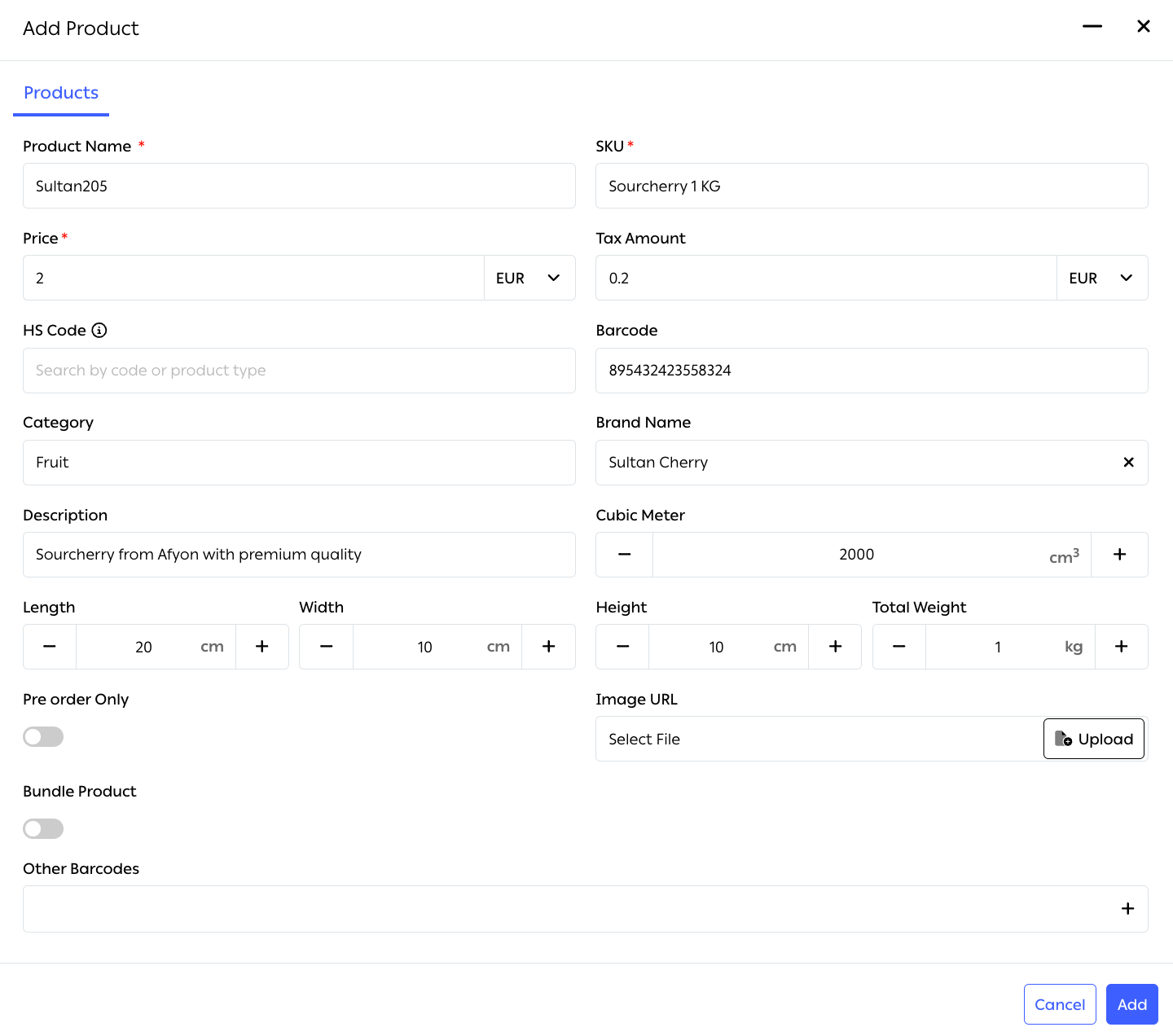Clear the Brand Name field with X
The width and height of the screenshot is (1173, 1036).
pos(1128,463)
